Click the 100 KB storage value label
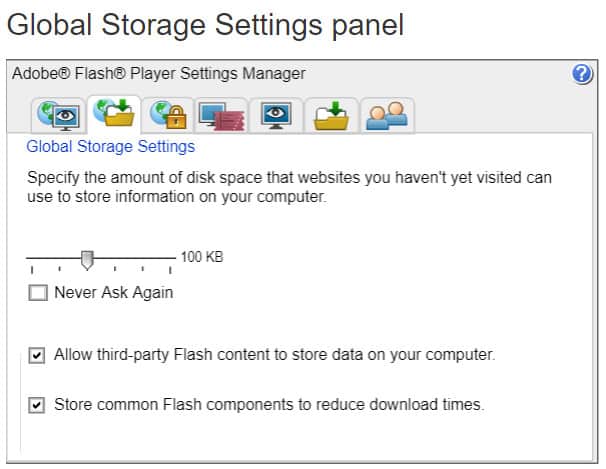 (x=202, y=257)
